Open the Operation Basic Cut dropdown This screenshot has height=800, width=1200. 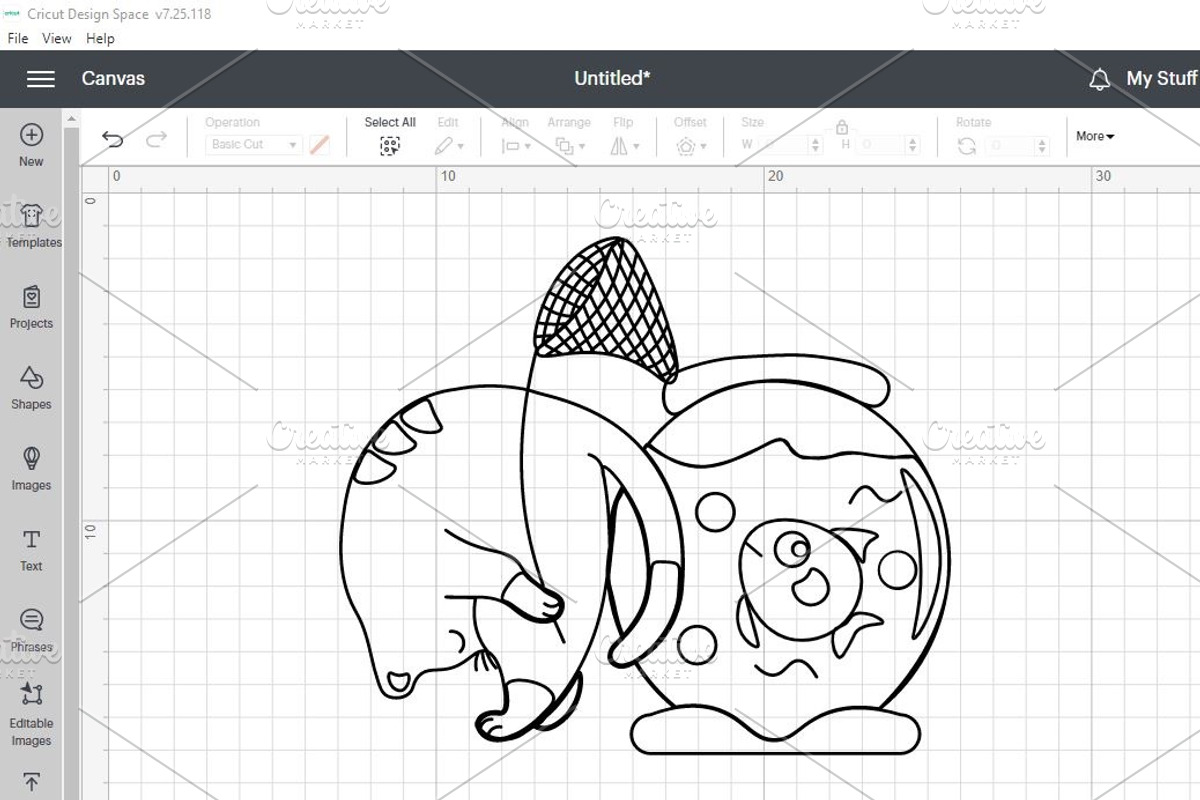254,145
